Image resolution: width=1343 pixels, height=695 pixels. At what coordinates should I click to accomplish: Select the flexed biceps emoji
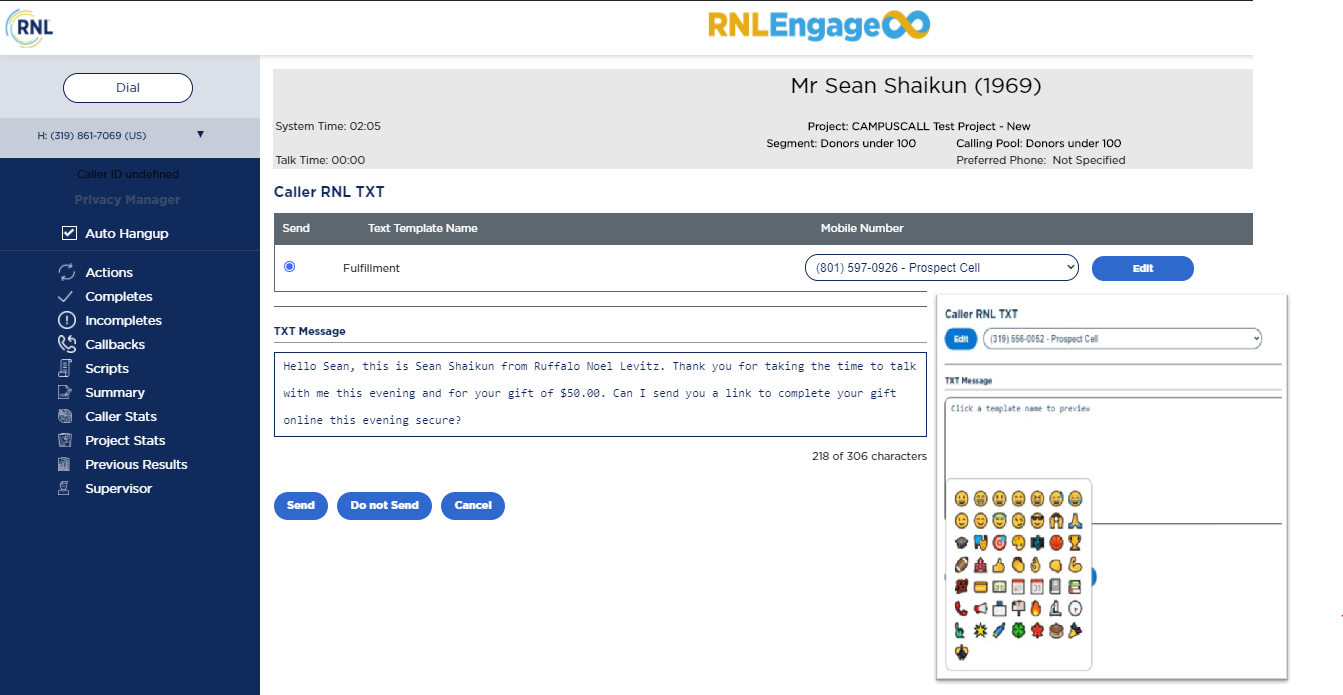1075,565
